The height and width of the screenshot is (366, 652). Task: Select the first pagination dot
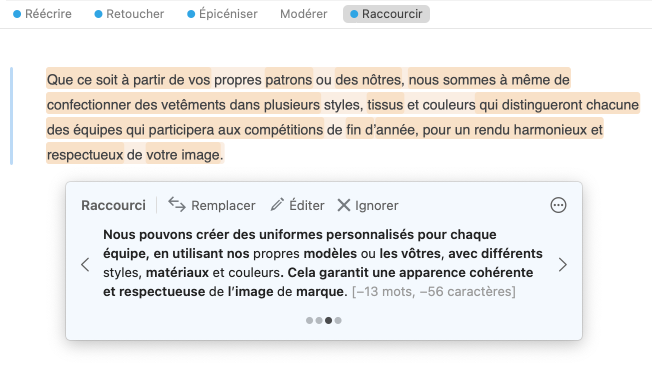309,320
